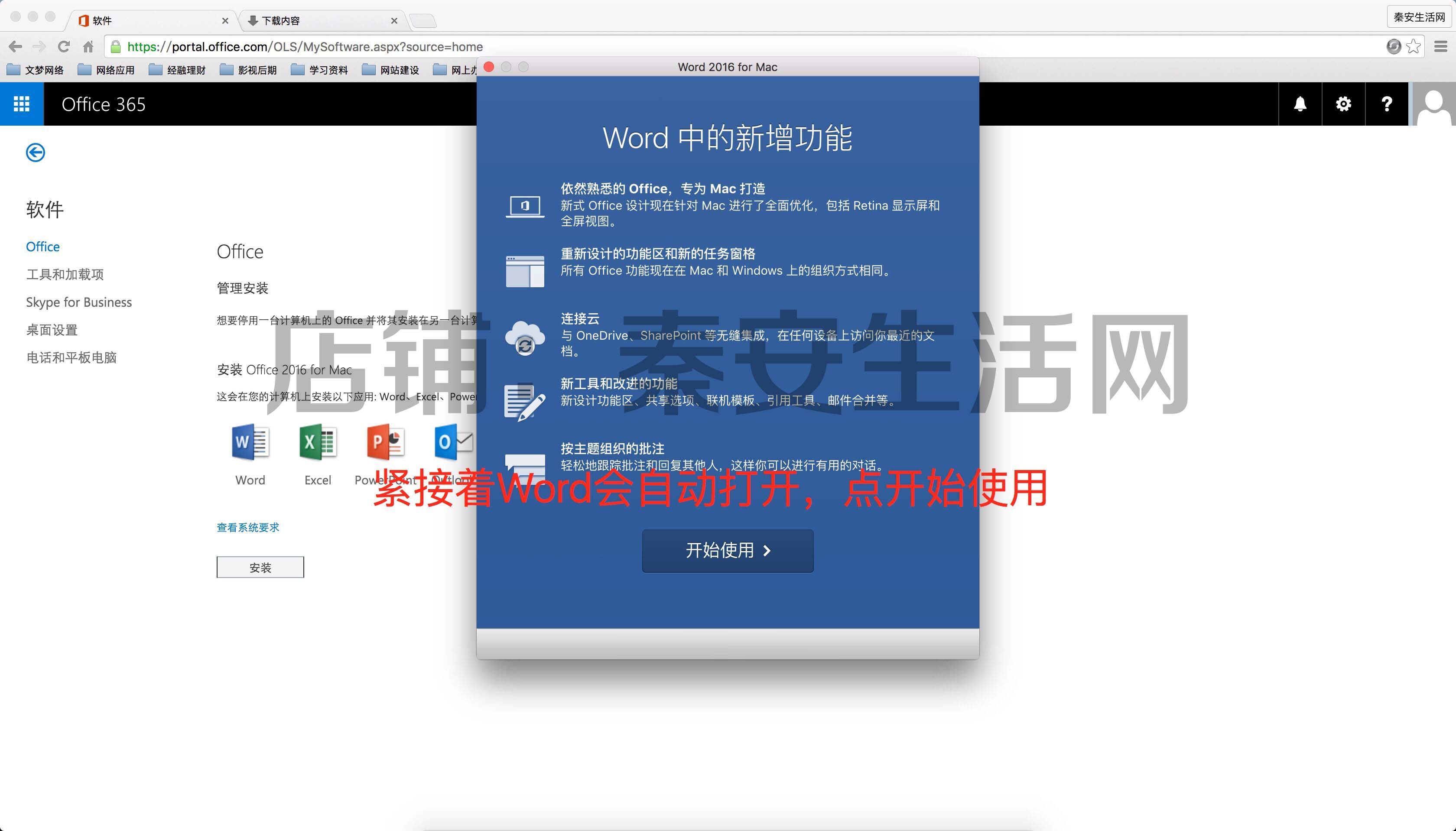Click the laptop Office icon in Word dialog
This screenshot has width=1456, height=831.
pos(524,206)
